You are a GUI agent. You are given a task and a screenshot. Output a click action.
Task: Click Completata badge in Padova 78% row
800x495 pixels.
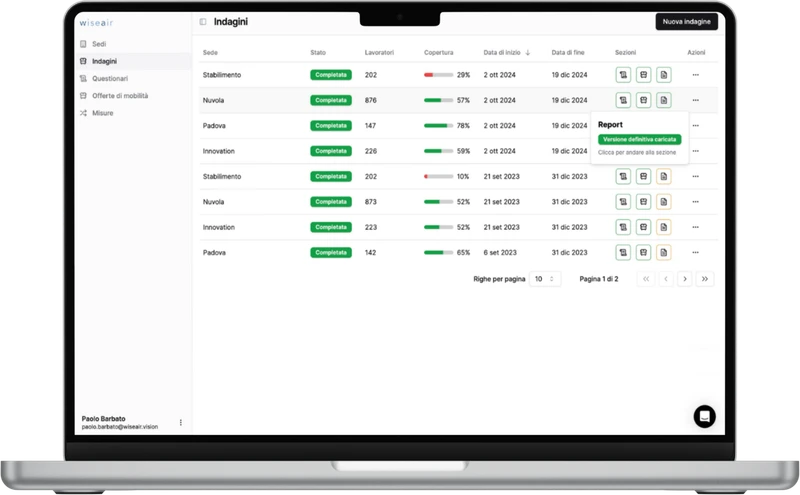331,126
